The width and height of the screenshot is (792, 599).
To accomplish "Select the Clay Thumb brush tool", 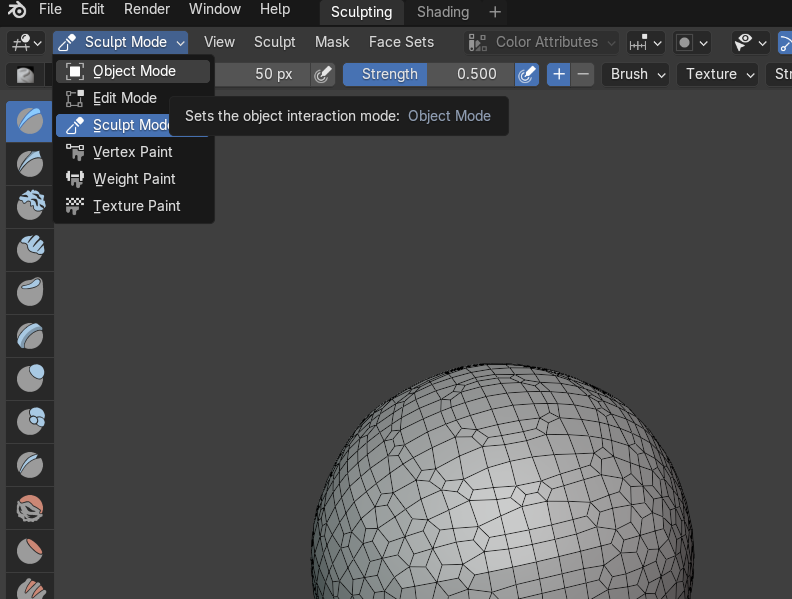I will click(x=30, y=292).
